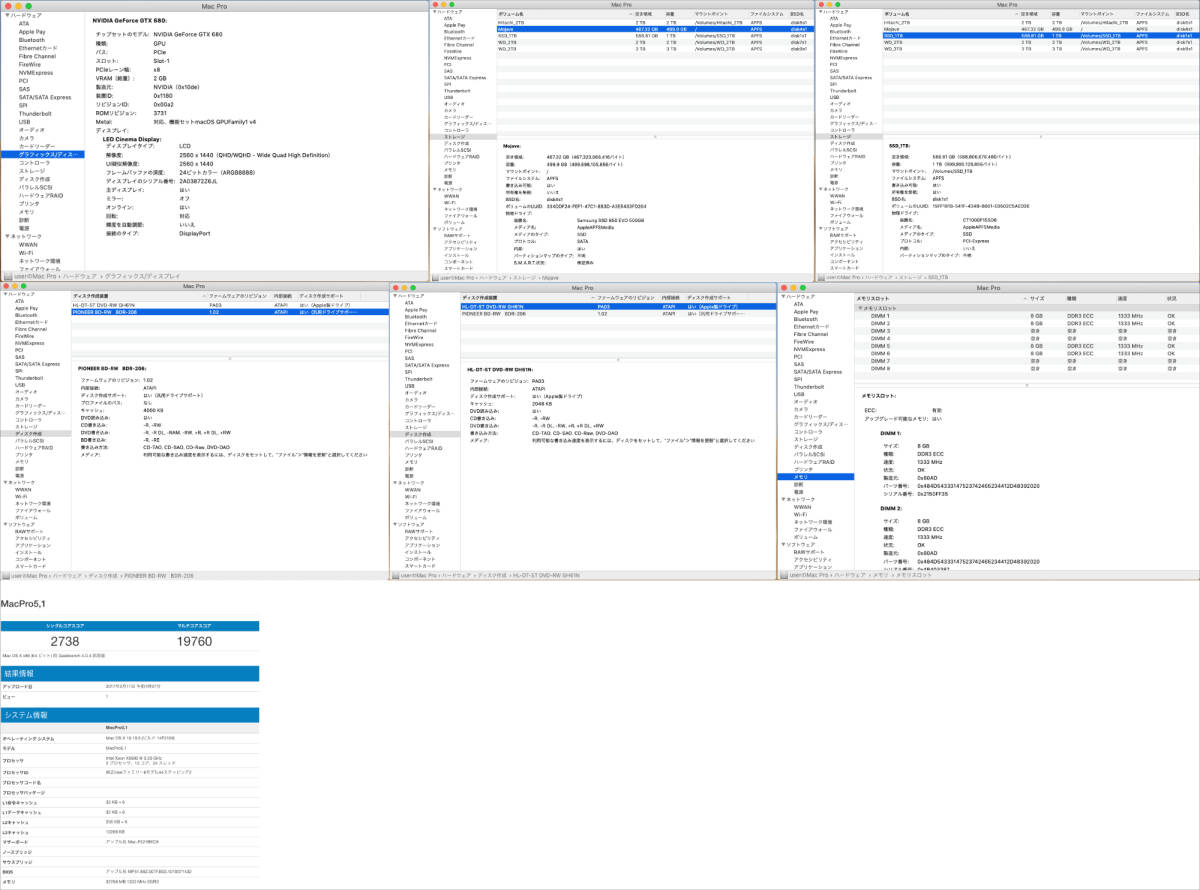The width and height of the screenshot is (1200, 890).
Task: Select DIMM 8 row in the memory slots table
Action: click(1028, 367)
